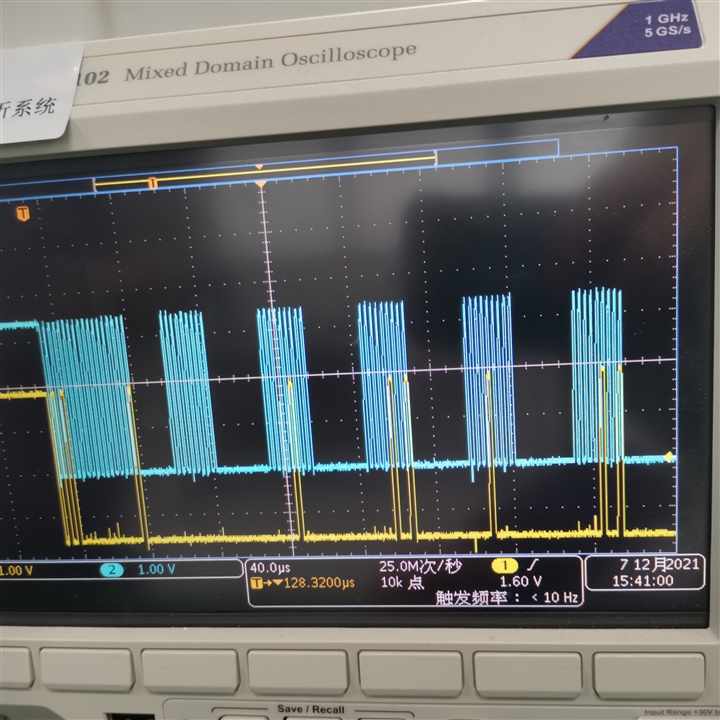Click the orange T marker at upper left

[x=23, y=214]
